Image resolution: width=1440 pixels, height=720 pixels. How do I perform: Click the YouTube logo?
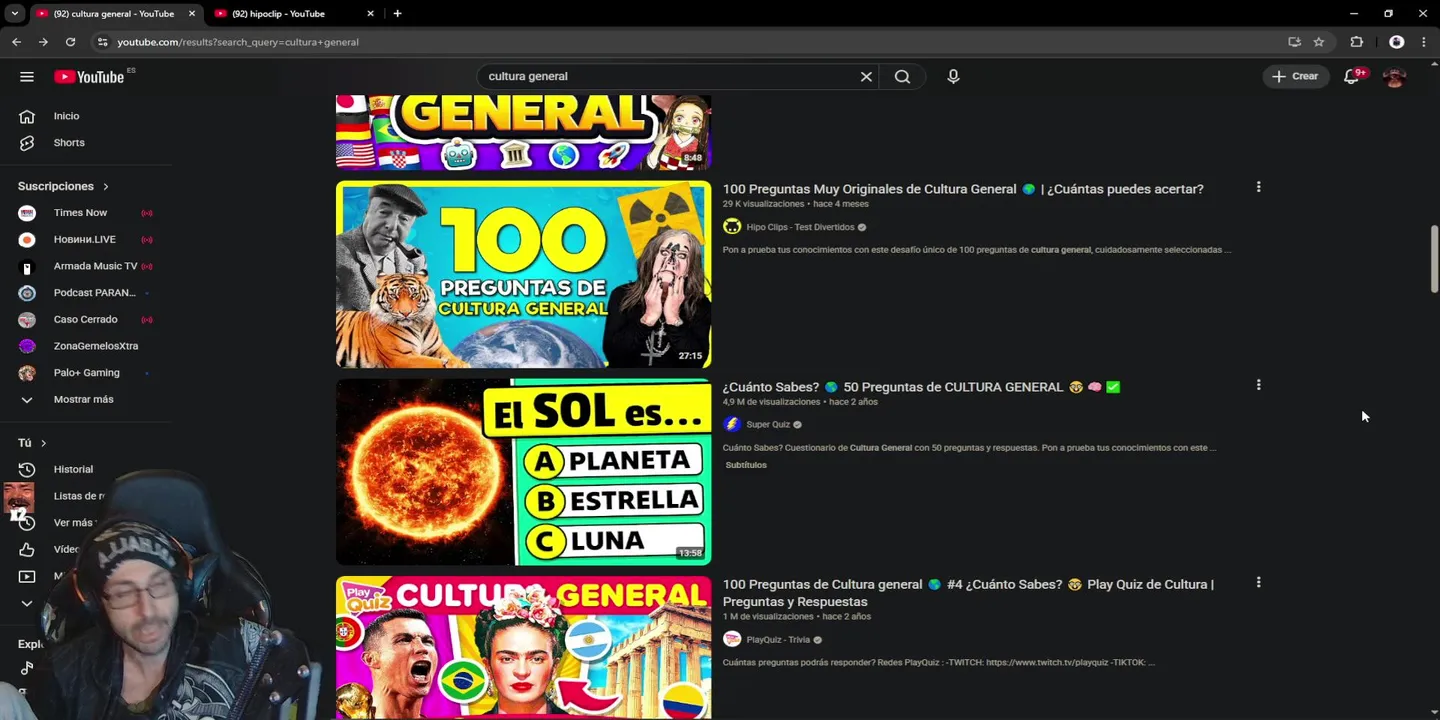coord(90,77)
